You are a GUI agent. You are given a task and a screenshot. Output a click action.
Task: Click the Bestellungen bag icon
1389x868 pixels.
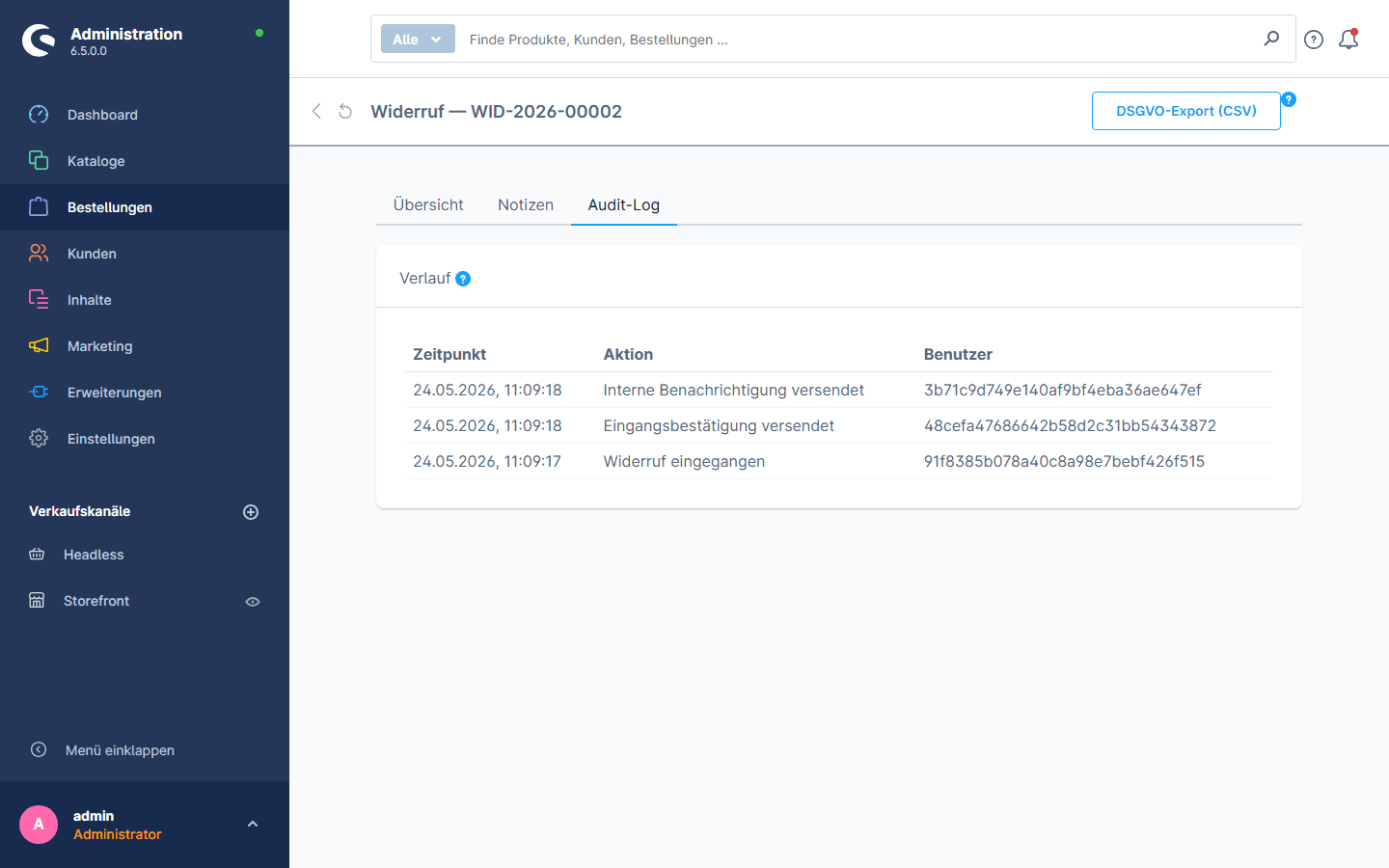click(x=39, y=207)
